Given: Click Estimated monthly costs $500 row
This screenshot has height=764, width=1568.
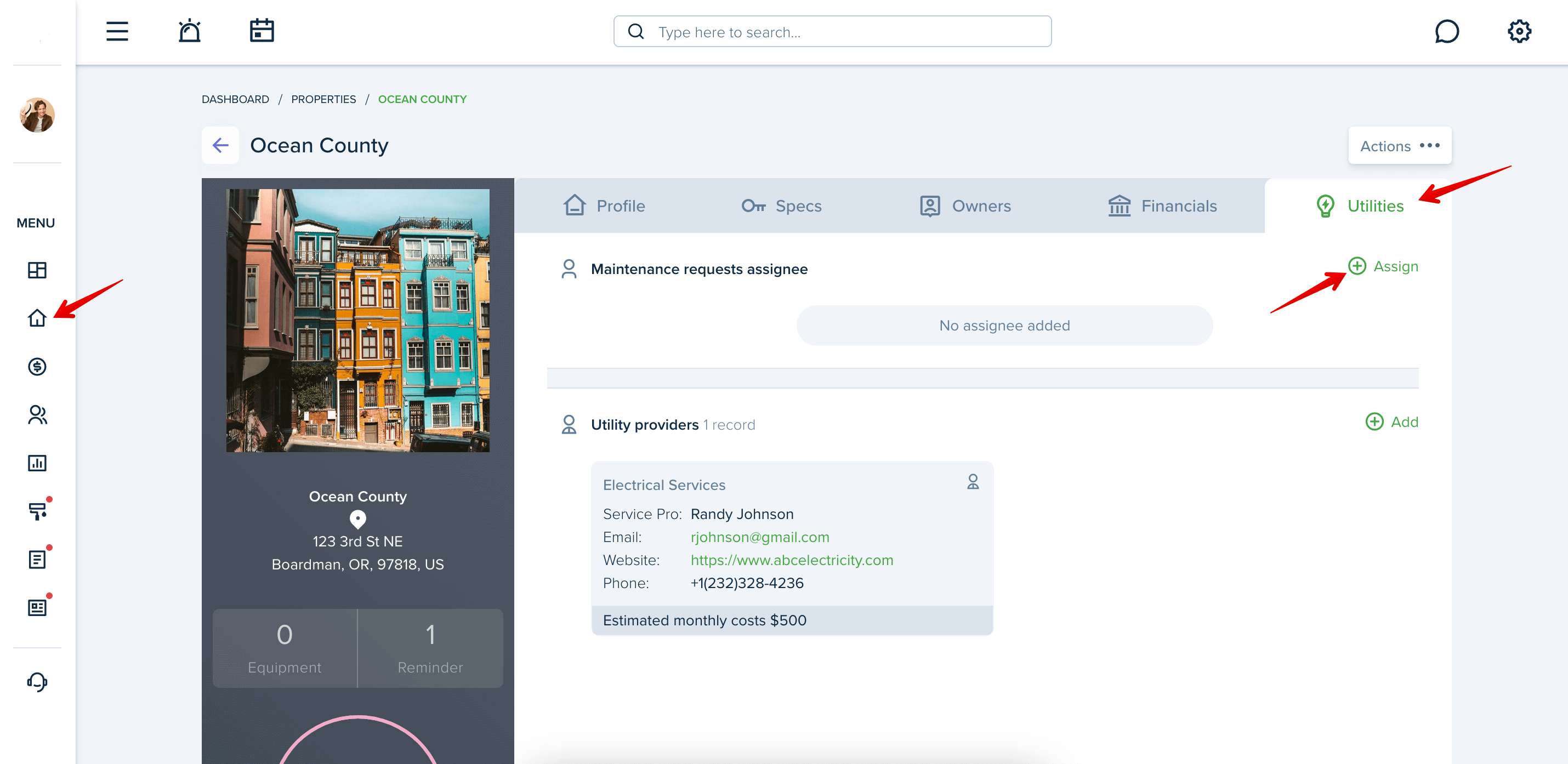Looking at the screenshot, I should 791,620.
